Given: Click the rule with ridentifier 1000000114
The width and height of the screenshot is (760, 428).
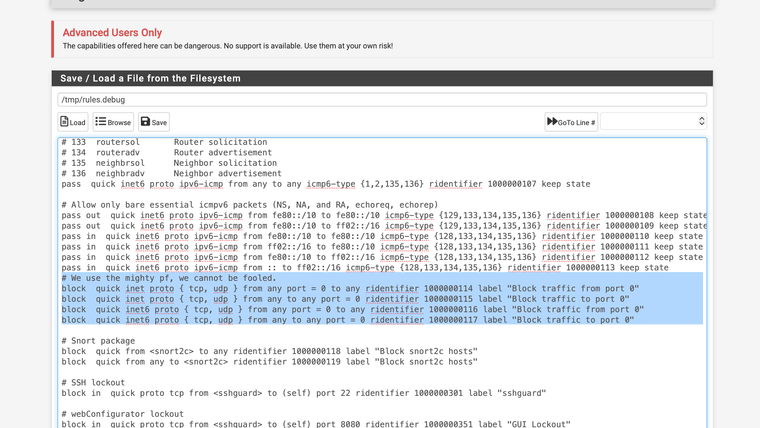Looking at the screenshot, I should [350, 288].
